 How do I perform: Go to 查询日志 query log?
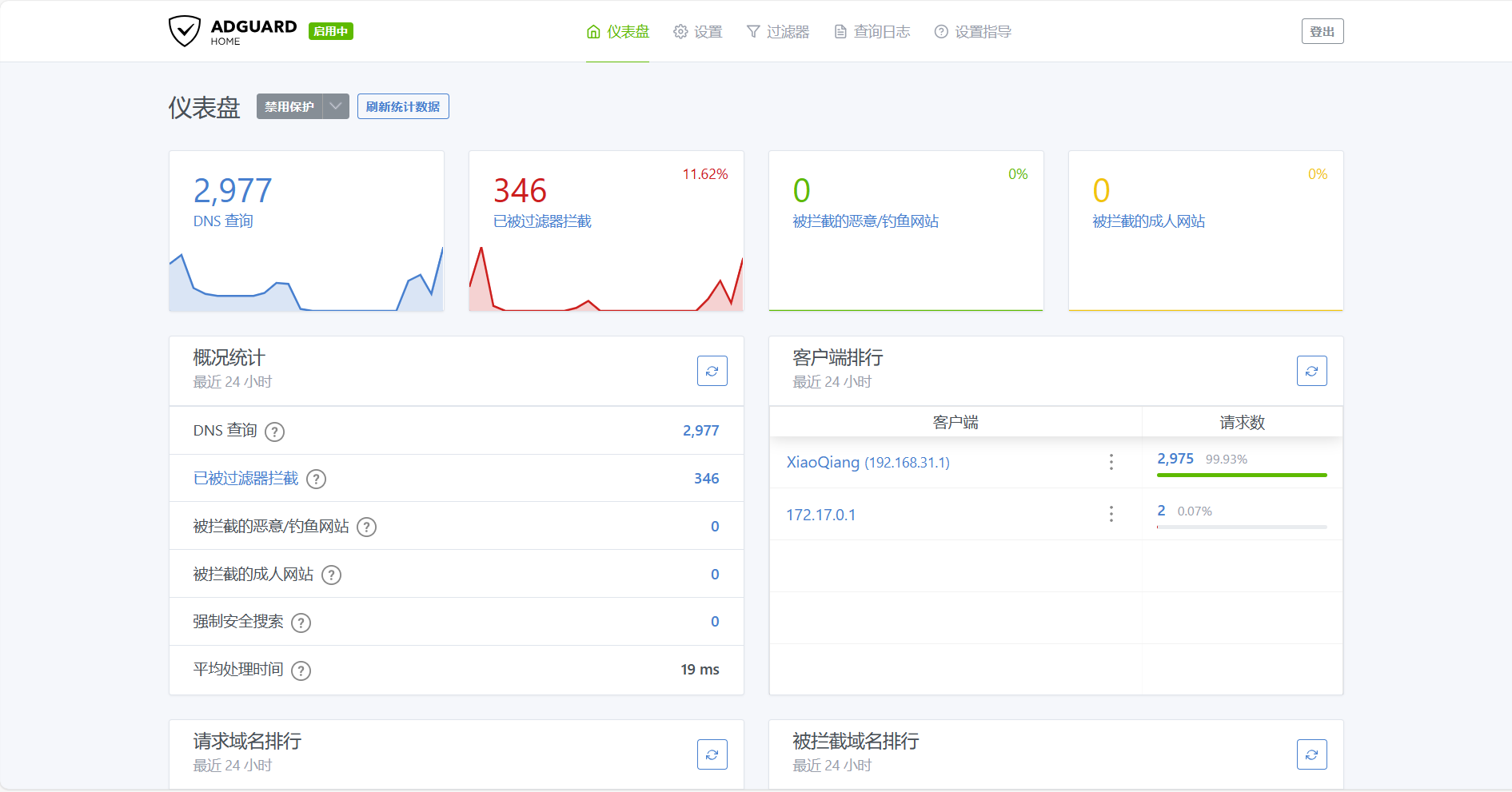[x=872, y=32]
